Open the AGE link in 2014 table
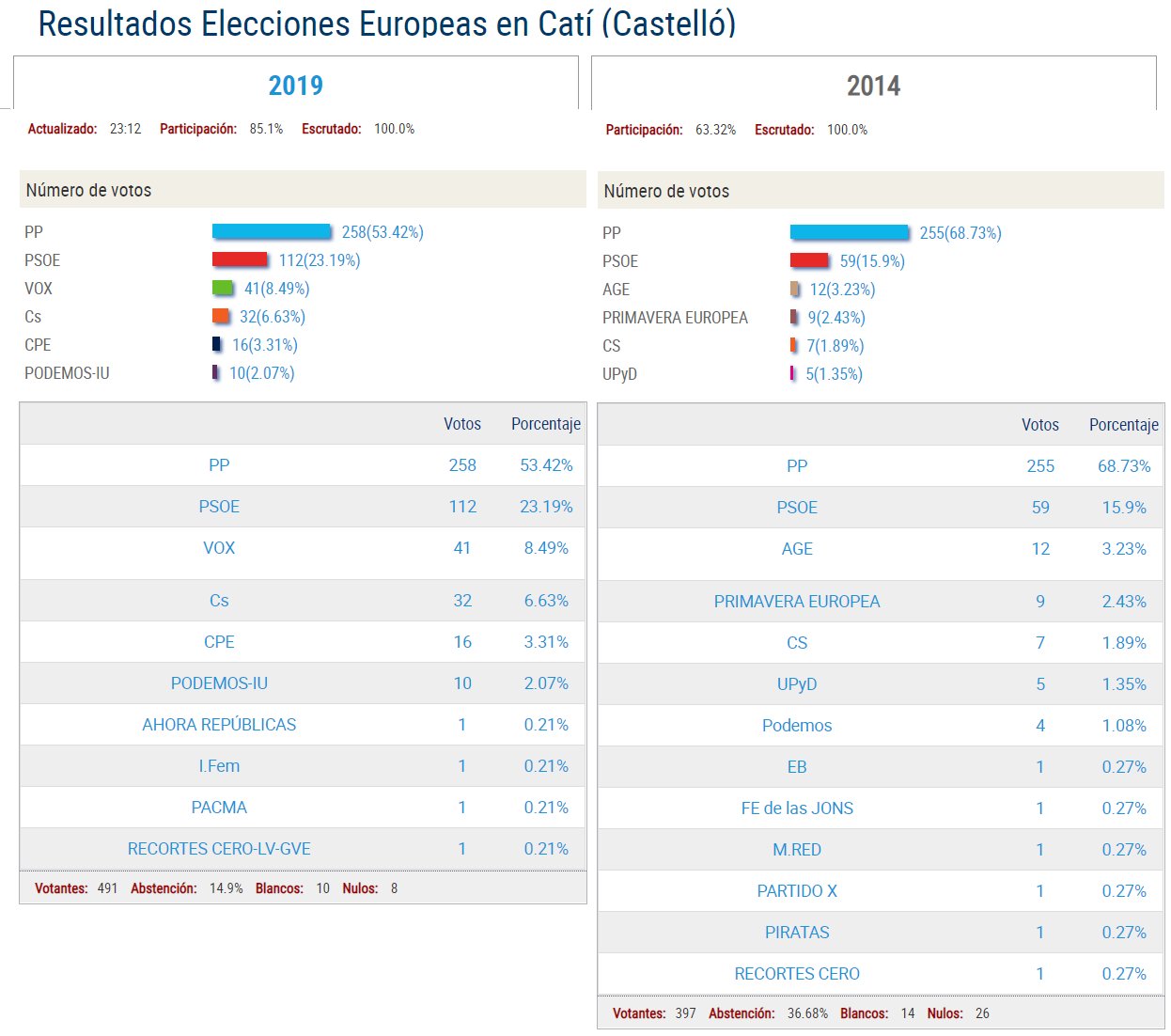1171x1036 pixels. click(797, 549)
